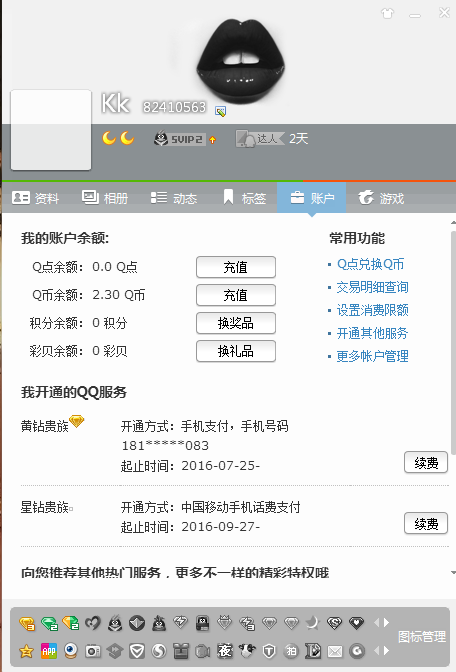Screen dimensions: 456x672
Task: Click the phone number 181*****083
Action: 165,446
